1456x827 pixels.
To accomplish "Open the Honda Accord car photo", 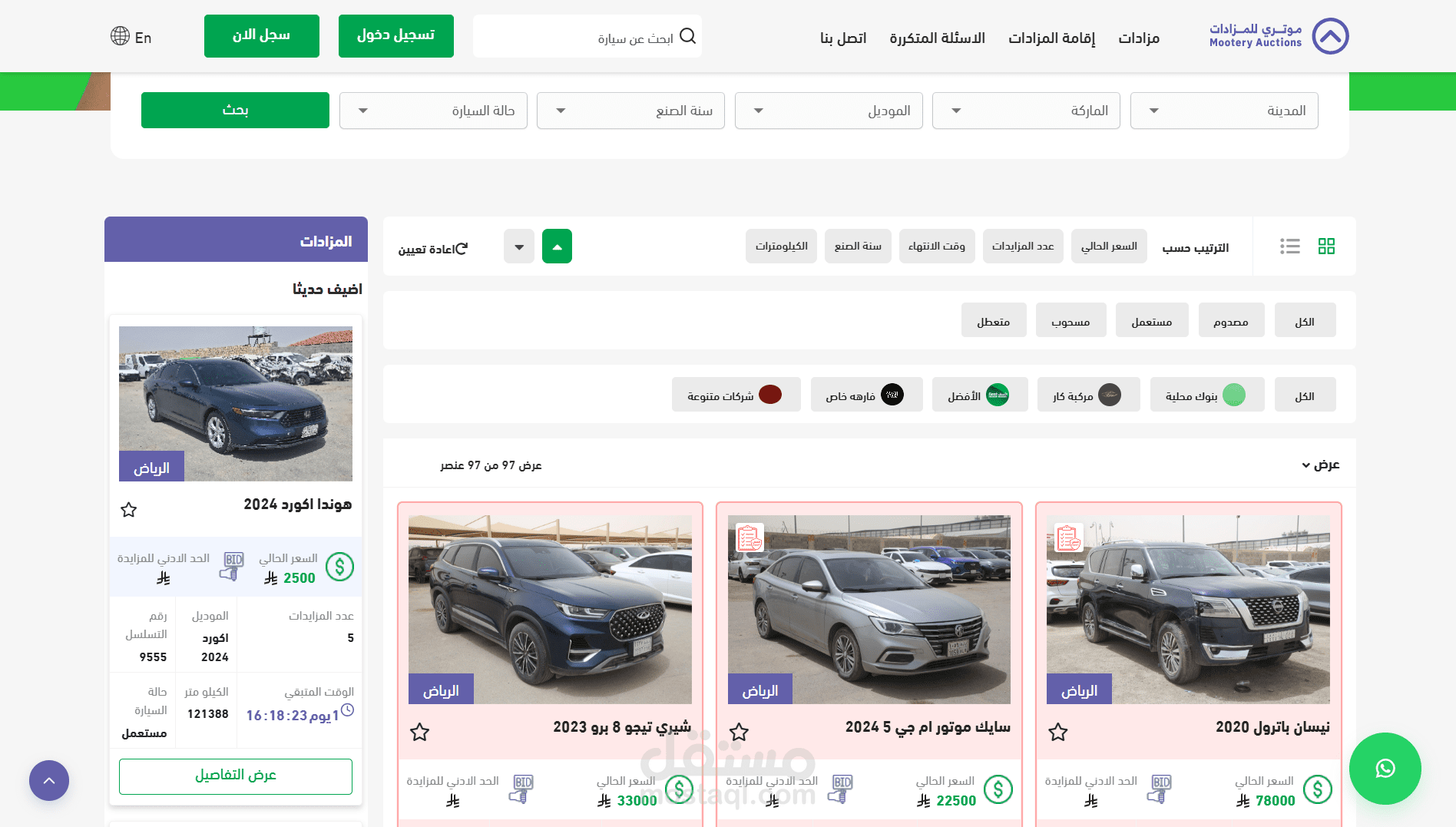I will (x=236, y=404).
